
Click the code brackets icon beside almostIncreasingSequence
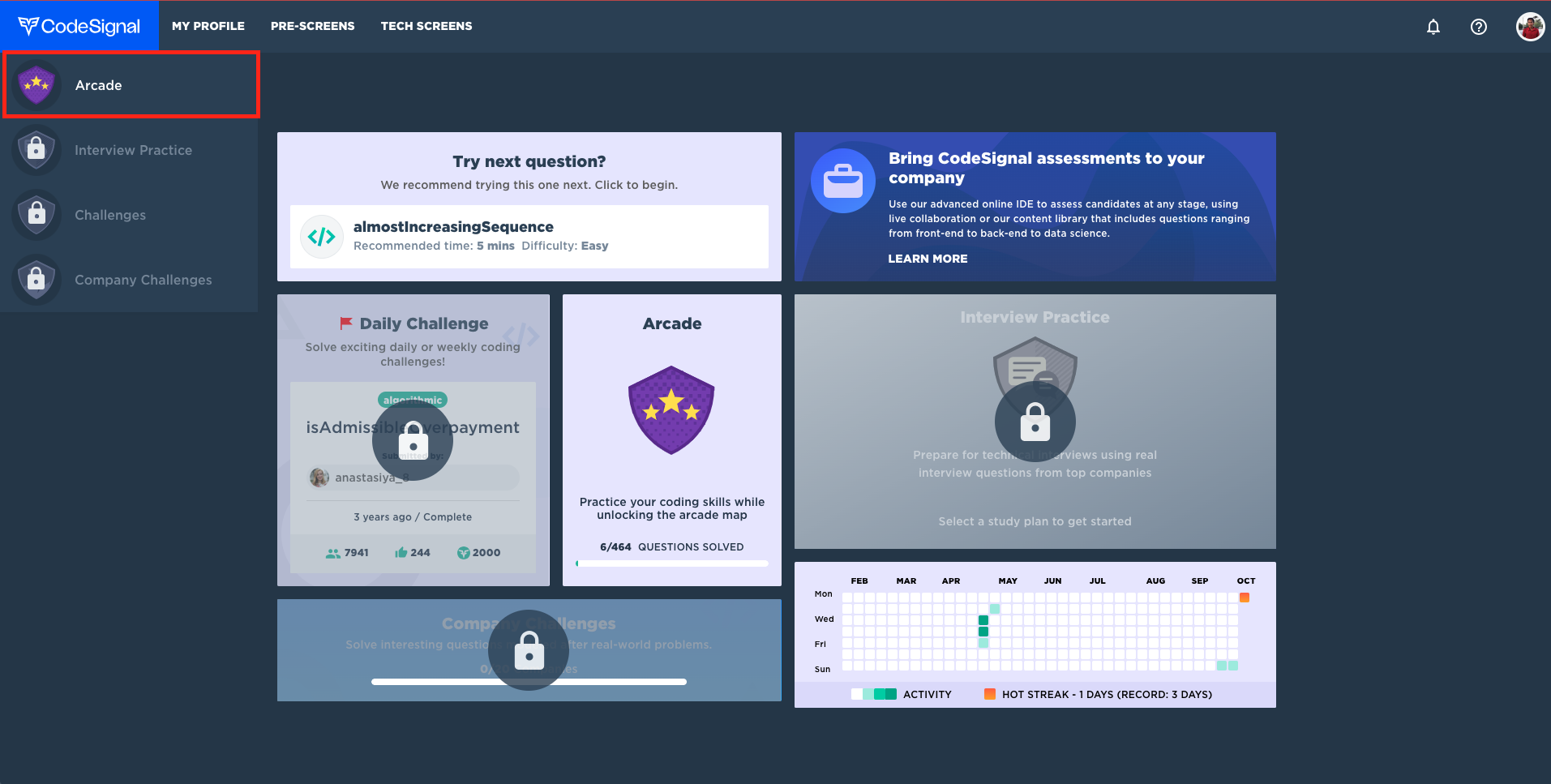coord(322,237)
